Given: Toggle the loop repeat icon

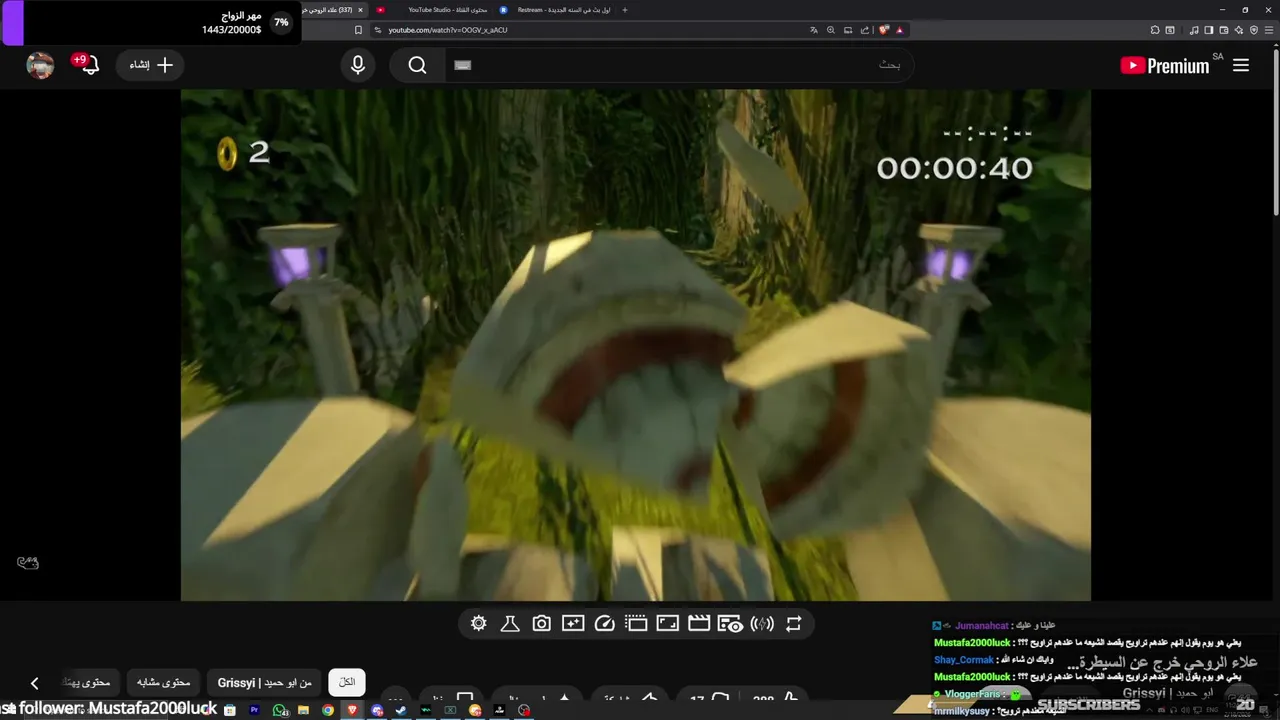Looking at the screenshot, I should (x=794, y=624).
